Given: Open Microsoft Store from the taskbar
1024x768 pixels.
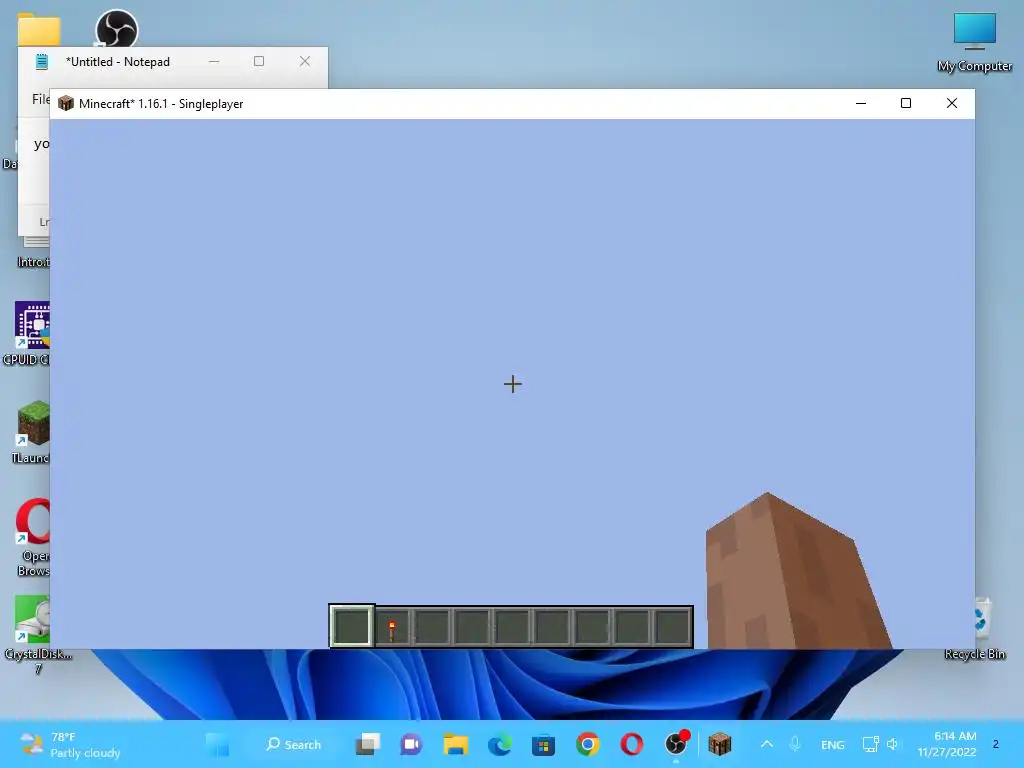Looking at the screenshot, I should 543,744.
